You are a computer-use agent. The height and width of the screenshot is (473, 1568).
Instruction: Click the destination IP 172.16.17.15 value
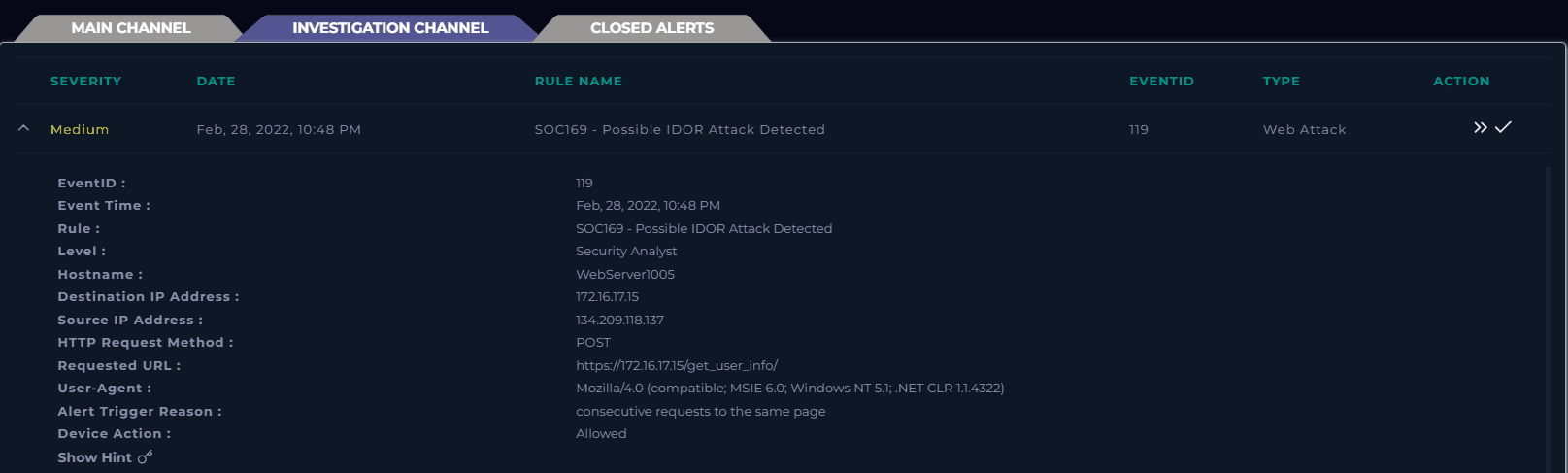pyautogui.click(x=607, y=297)
